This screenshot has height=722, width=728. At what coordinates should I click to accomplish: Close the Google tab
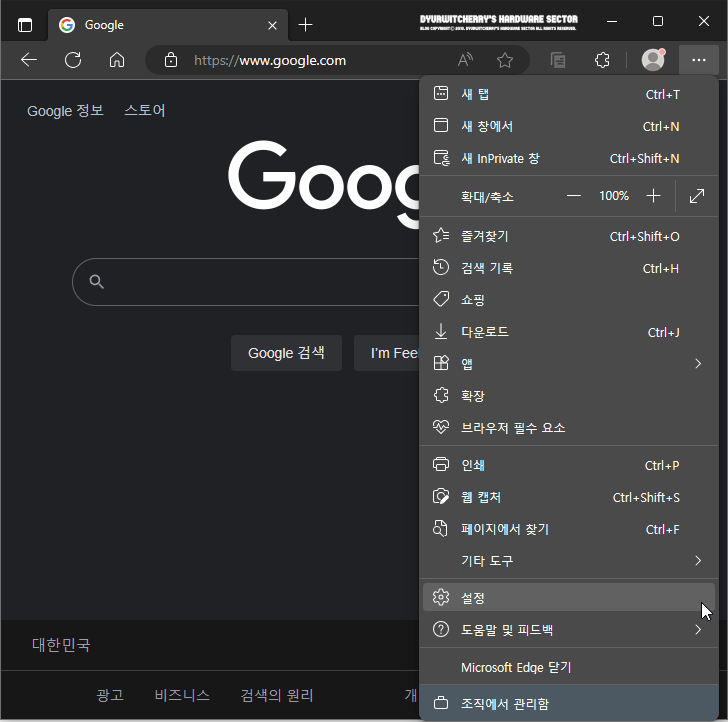(x=273, y=26)
